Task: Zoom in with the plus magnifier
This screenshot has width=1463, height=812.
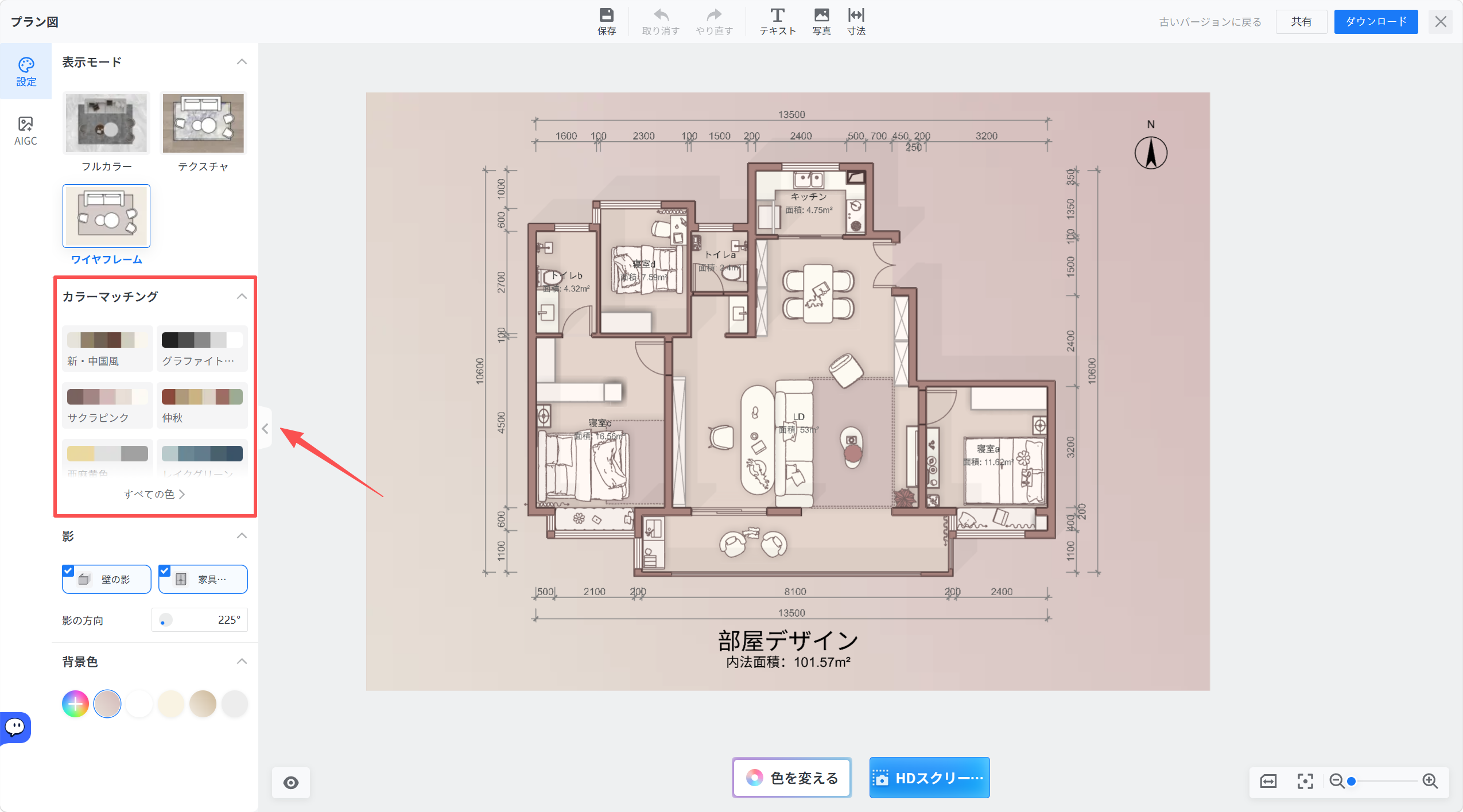Action: pos(1430,781)
